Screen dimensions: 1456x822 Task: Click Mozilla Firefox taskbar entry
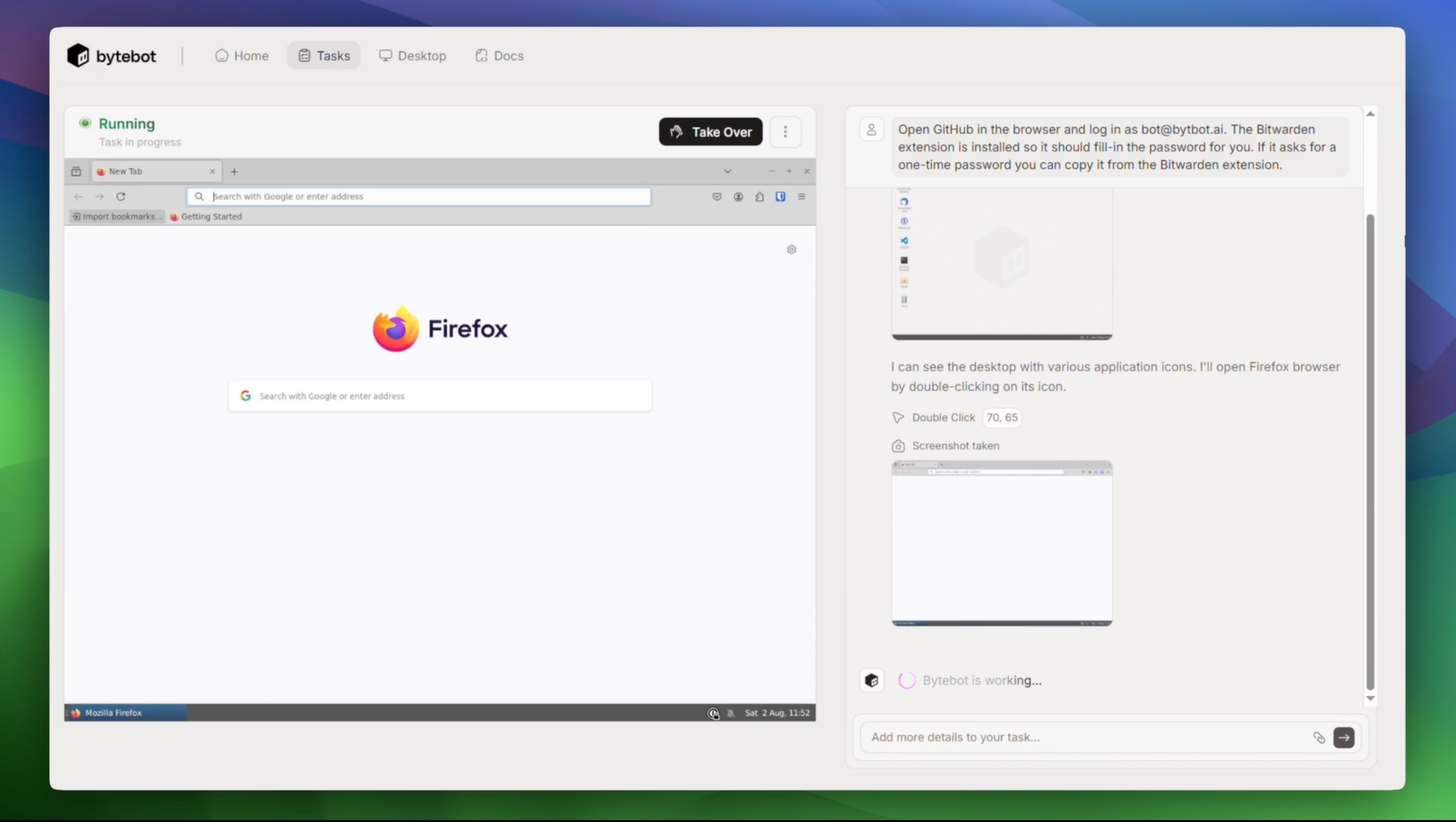point(125,713)
